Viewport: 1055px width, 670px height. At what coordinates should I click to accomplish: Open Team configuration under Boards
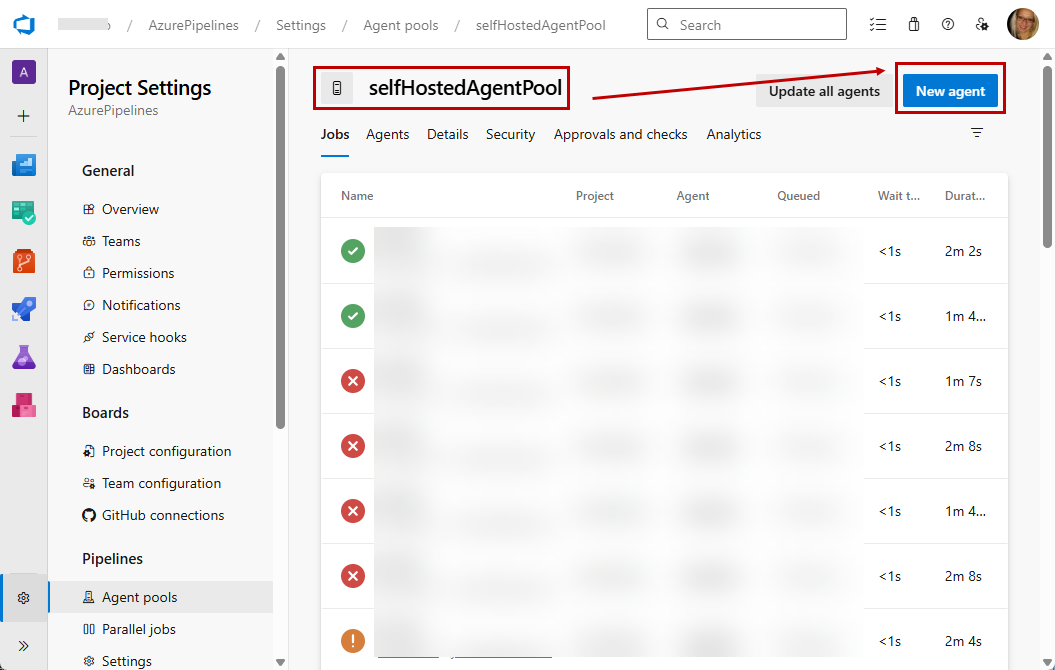coord(161,483)
